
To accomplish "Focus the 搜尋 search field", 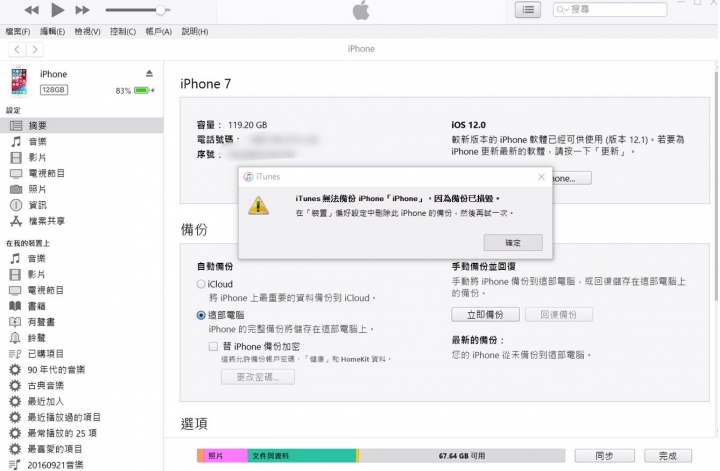I will point(610,10).
